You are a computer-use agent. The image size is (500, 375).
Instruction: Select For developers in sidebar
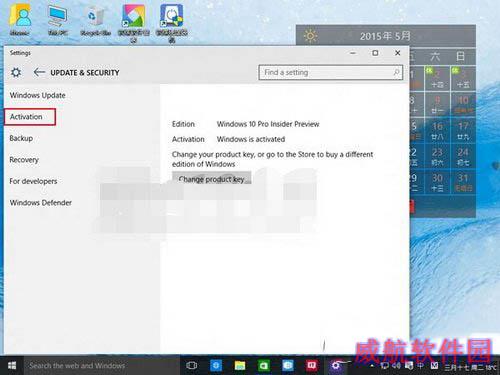point(33,181)
